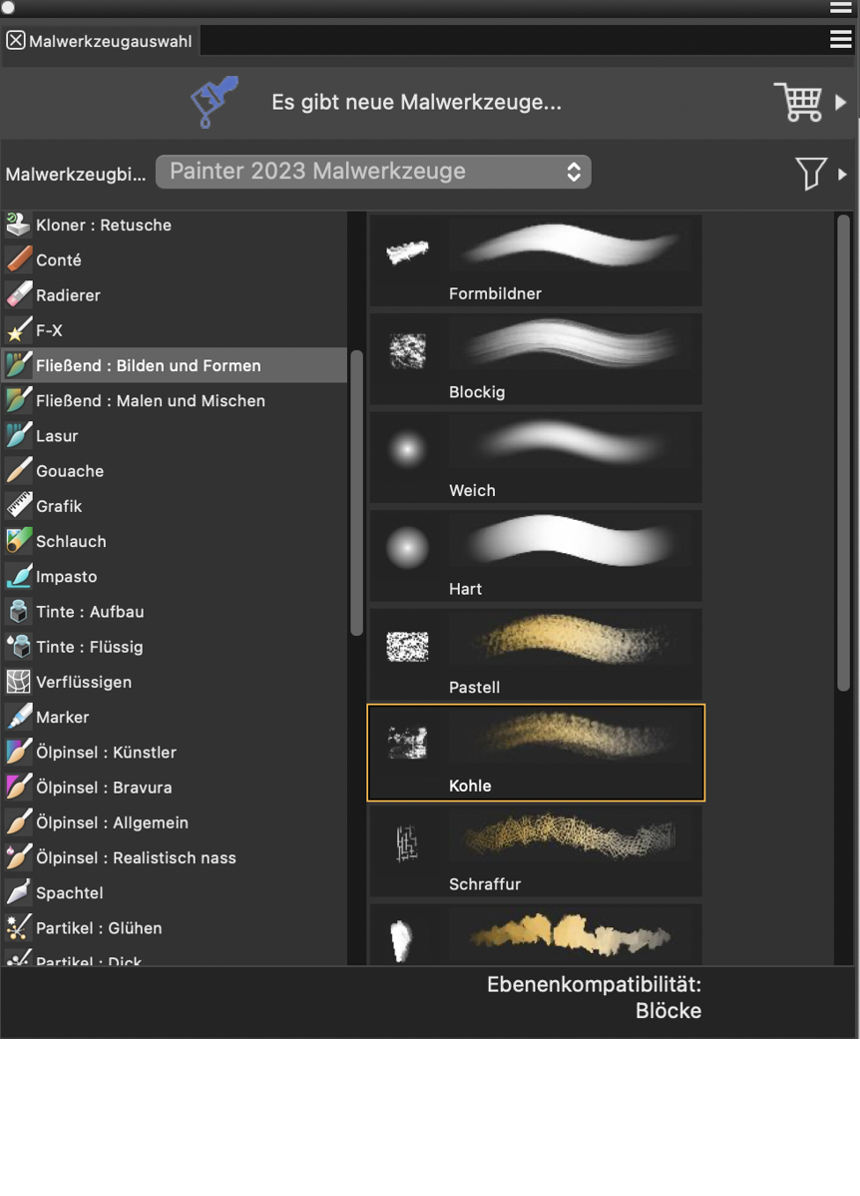Click the F-X effects category icon
This screenshot has height=1196, width=860.
pyautogui.click(x=19, y=330)
